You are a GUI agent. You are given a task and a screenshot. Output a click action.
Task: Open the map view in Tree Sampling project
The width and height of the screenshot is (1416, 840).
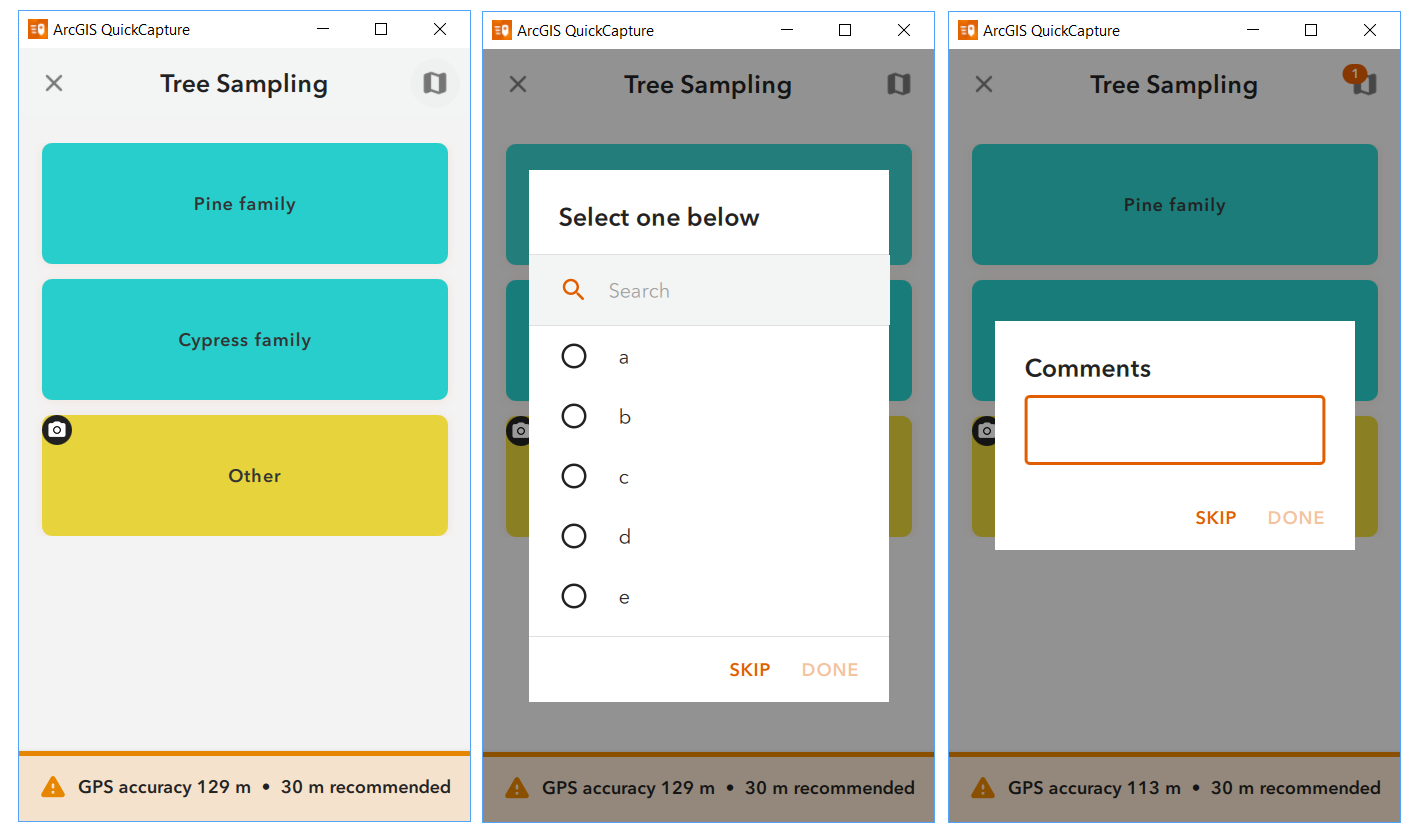[x=434, y=83]
